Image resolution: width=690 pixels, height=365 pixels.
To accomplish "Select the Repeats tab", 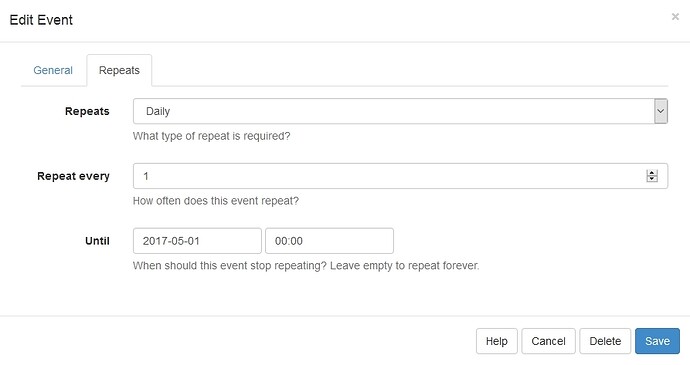I will pos(119,70).
